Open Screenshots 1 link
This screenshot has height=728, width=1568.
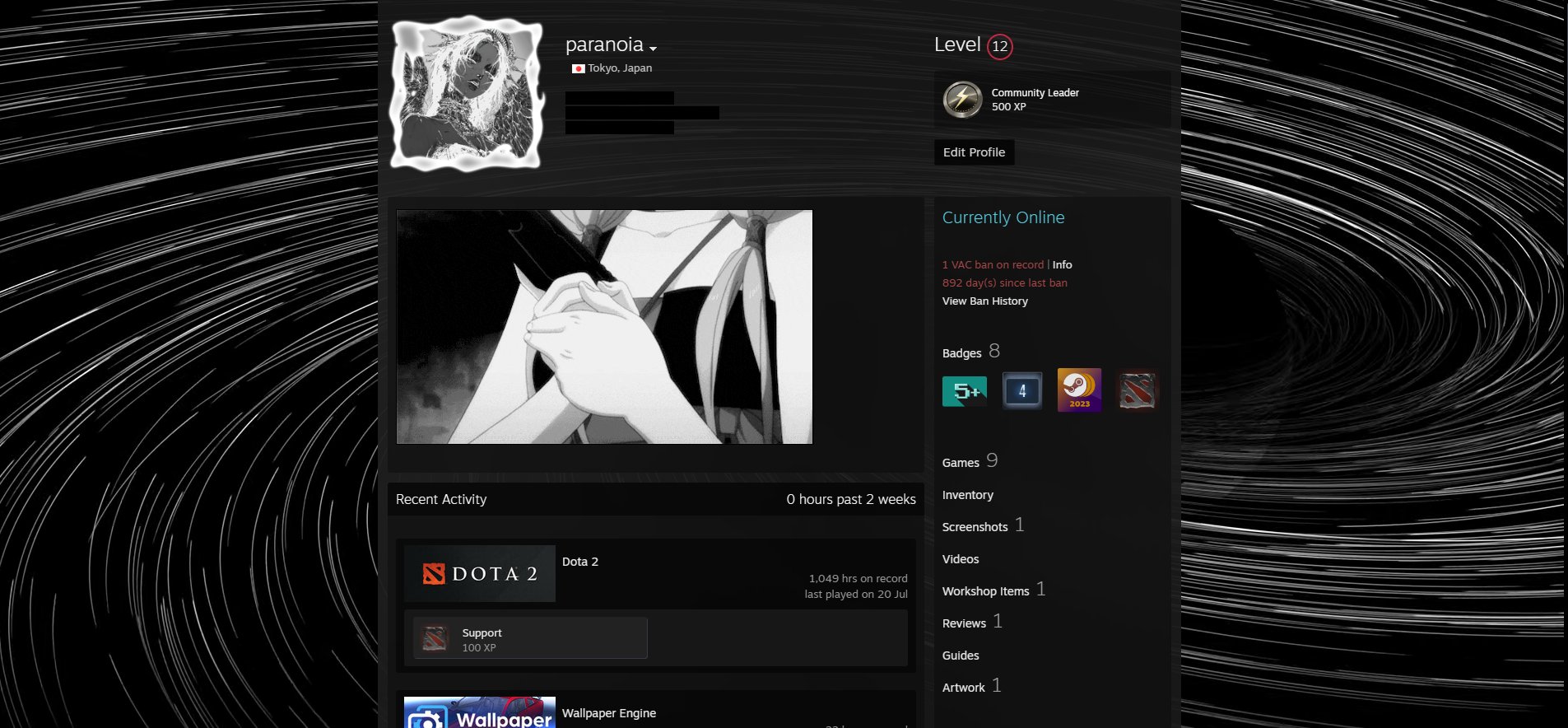pos(983,525)
